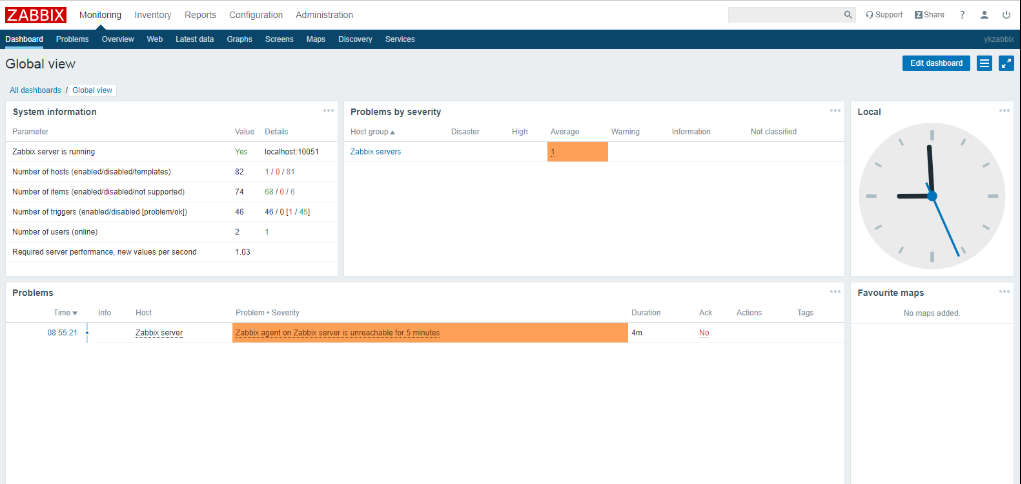Open the user profile icon
The image size is (1021, 484).
[x=985, y=15]
